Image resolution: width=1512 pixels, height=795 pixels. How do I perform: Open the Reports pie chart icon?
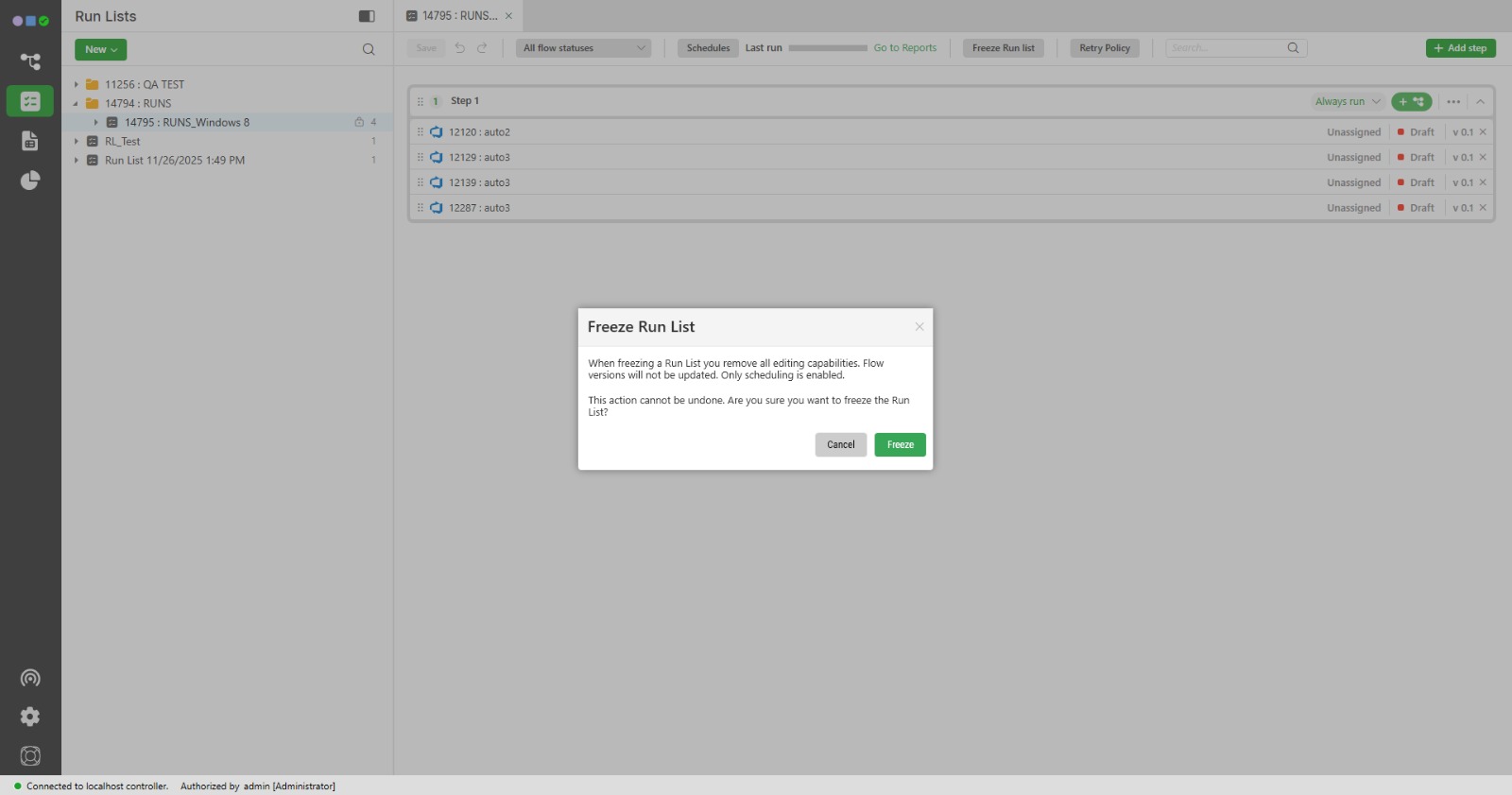click(x=30, y=181)
